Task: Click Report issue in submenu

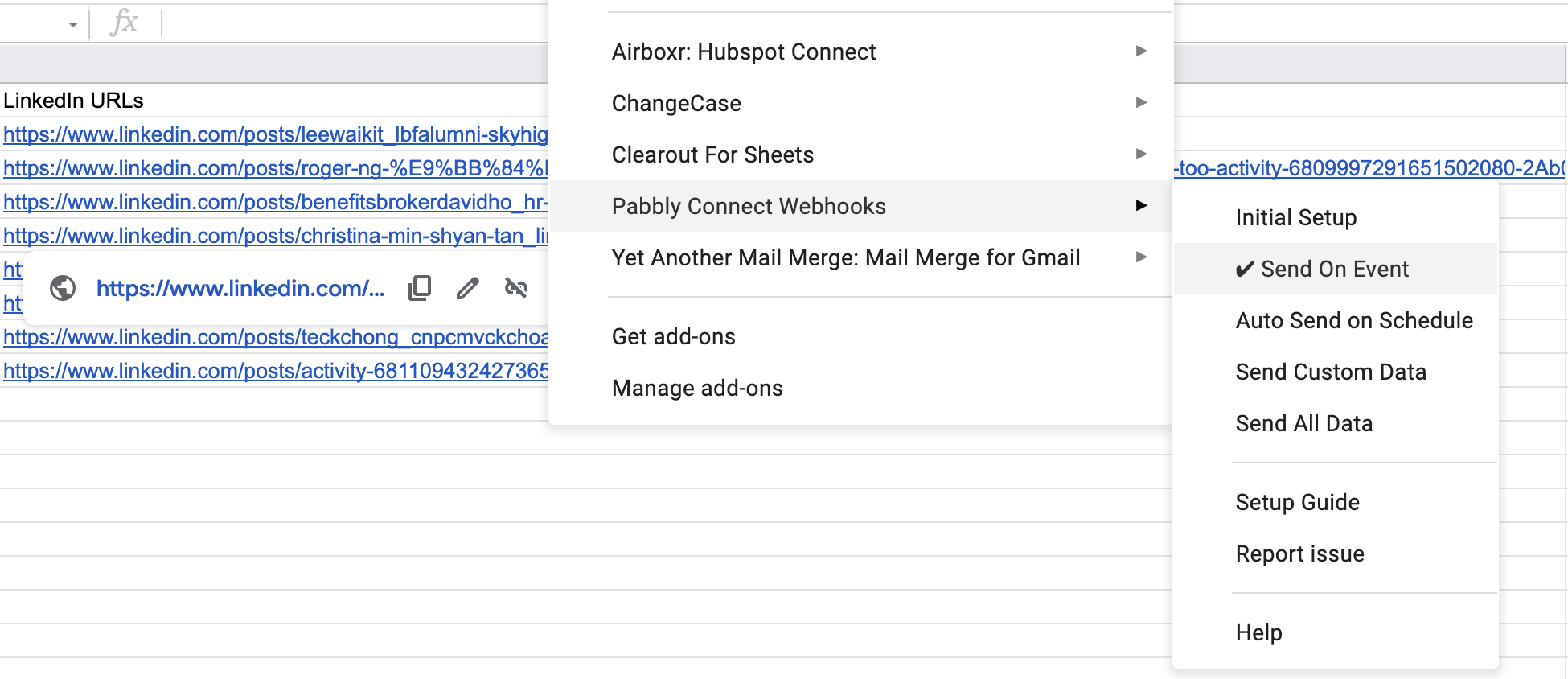Action: point(1336,553)
